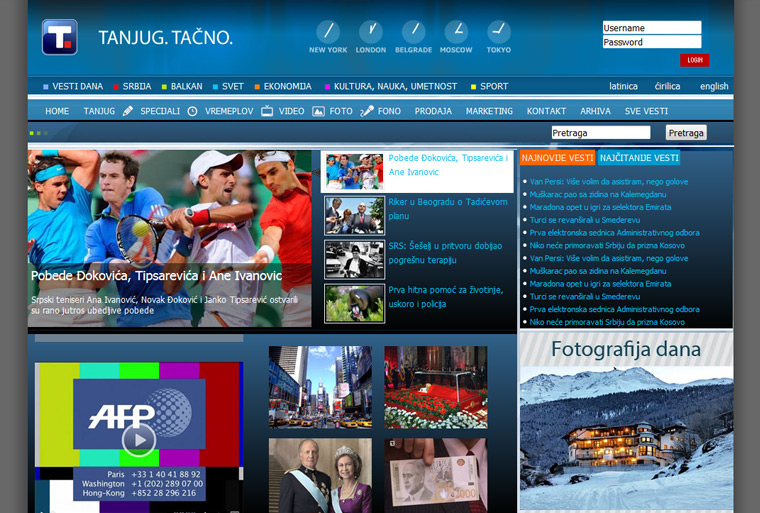Viewport: 760px width, 513px height.
Task: Select the Riker in Belgrade thumbnail
Action: [354, 215]
